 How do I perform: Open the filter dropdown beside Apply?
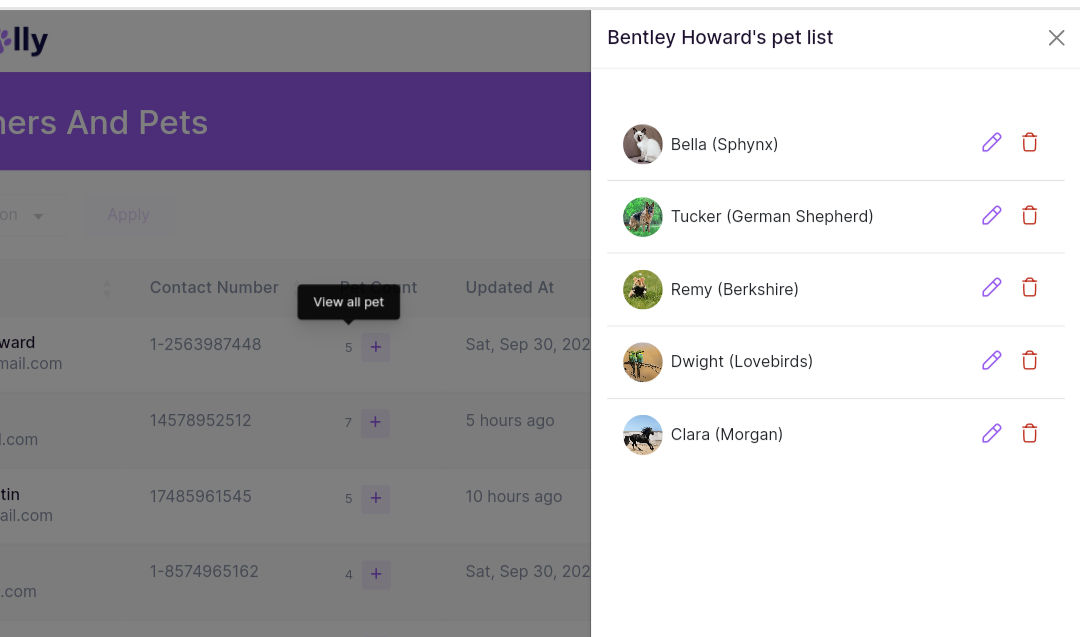(x=38, y=216)
